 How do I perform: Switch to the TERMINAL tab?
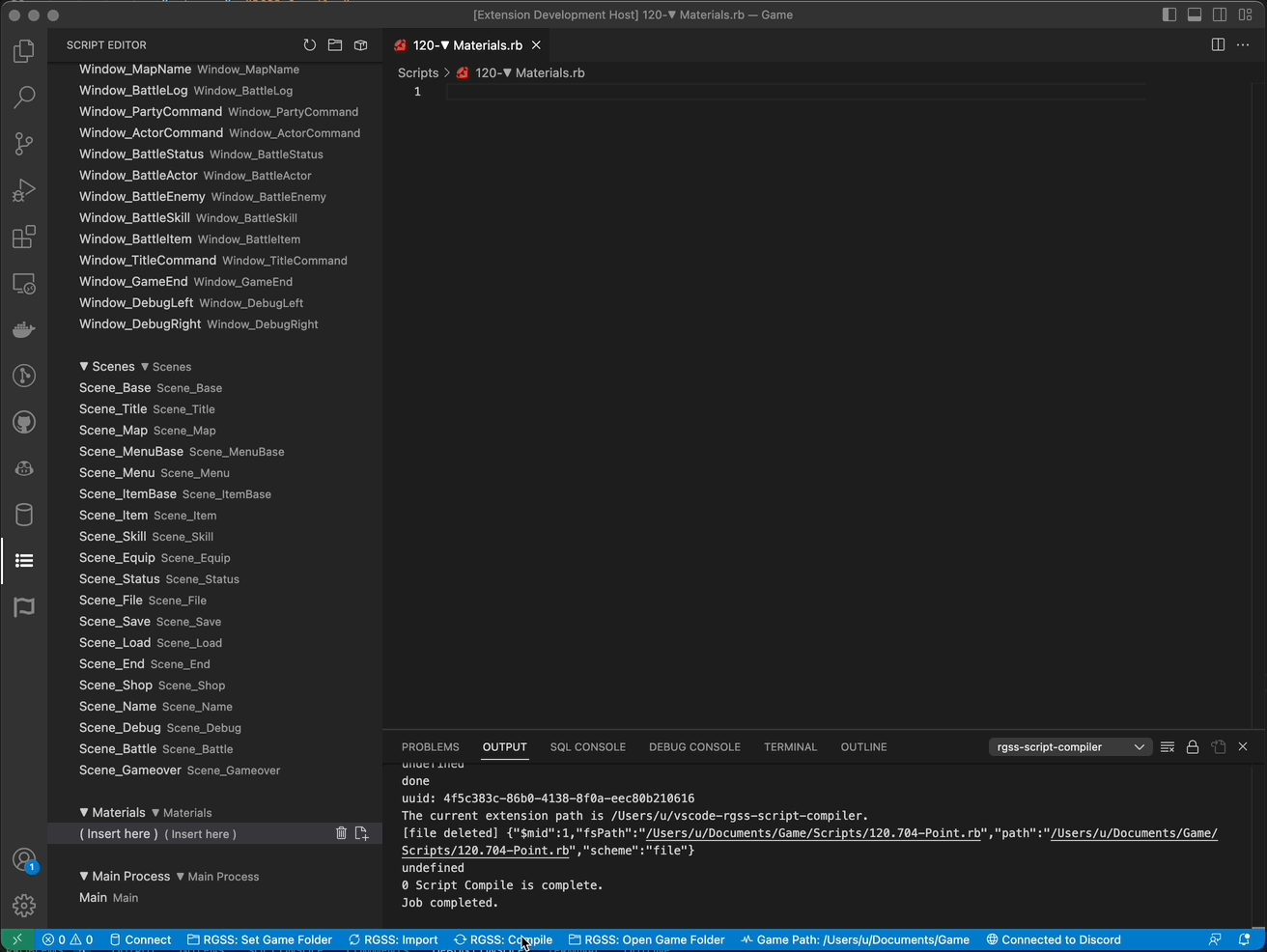point(790,746)
